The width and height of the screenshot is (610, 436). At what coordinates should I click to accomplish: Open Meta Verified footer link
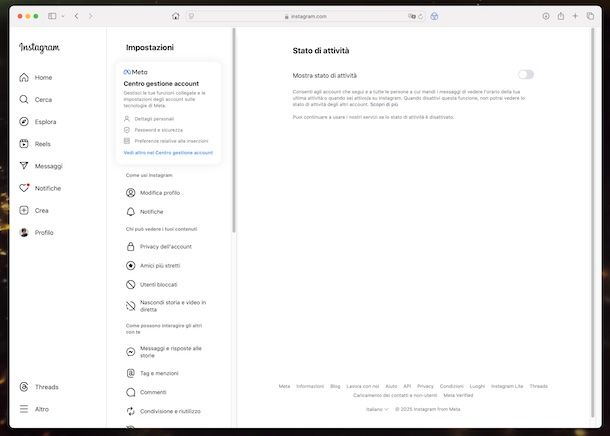click(458, 395)
